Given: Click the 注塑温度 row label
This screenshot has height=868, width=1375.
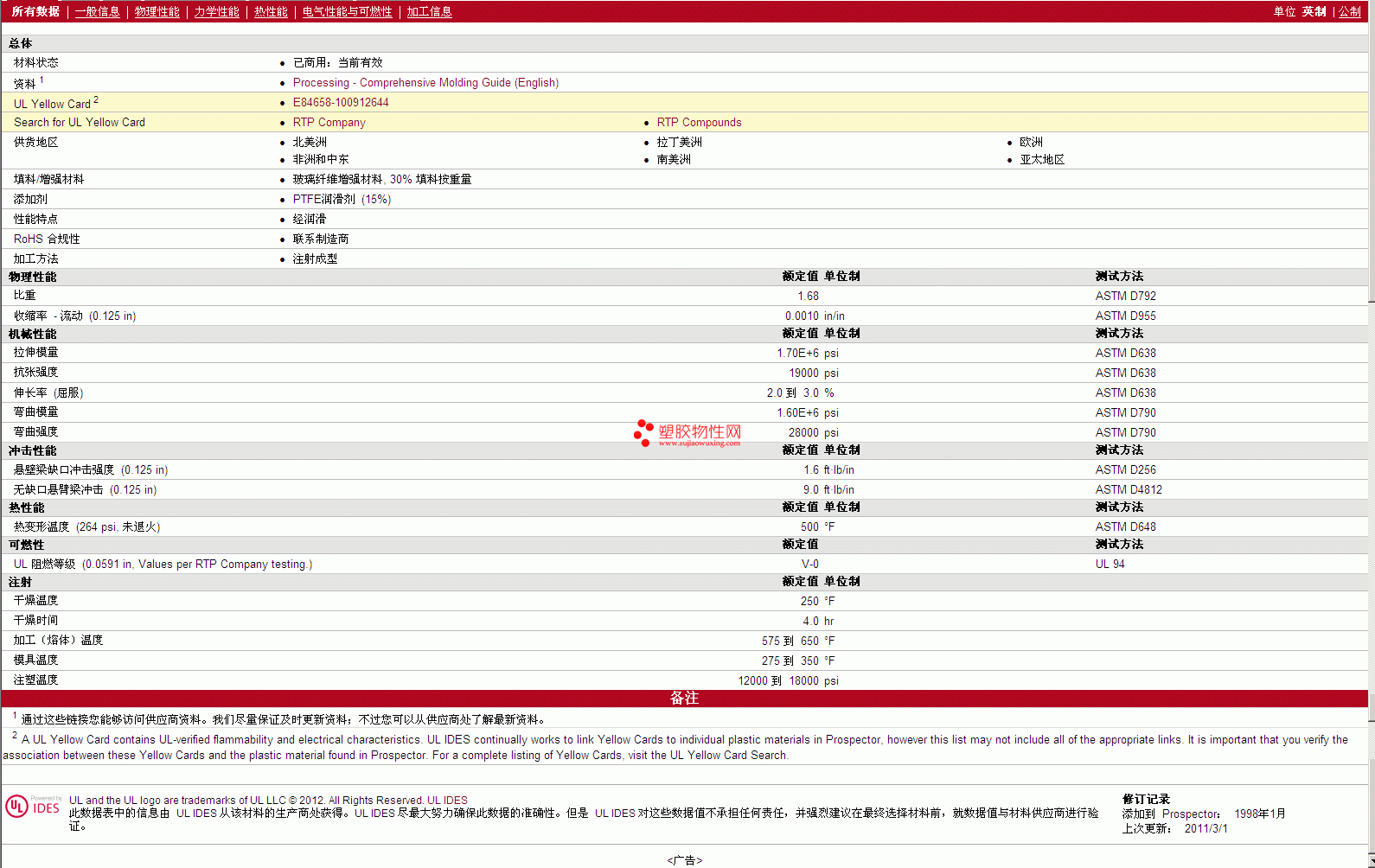Looking at the screenshot, I should tap(36, 680).
